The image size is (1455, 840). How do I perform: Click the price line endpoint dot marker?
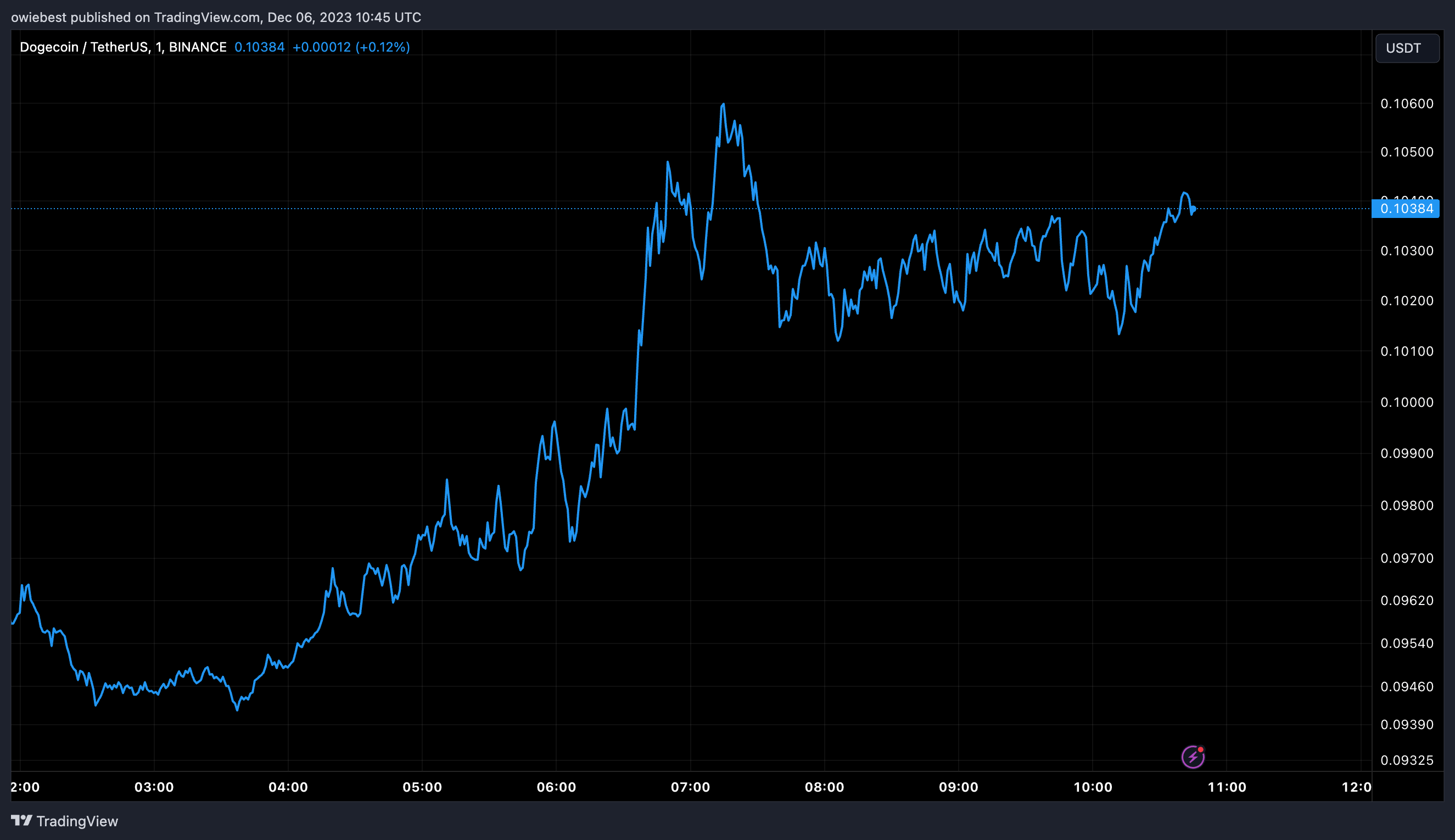[x=1194, y=209]
